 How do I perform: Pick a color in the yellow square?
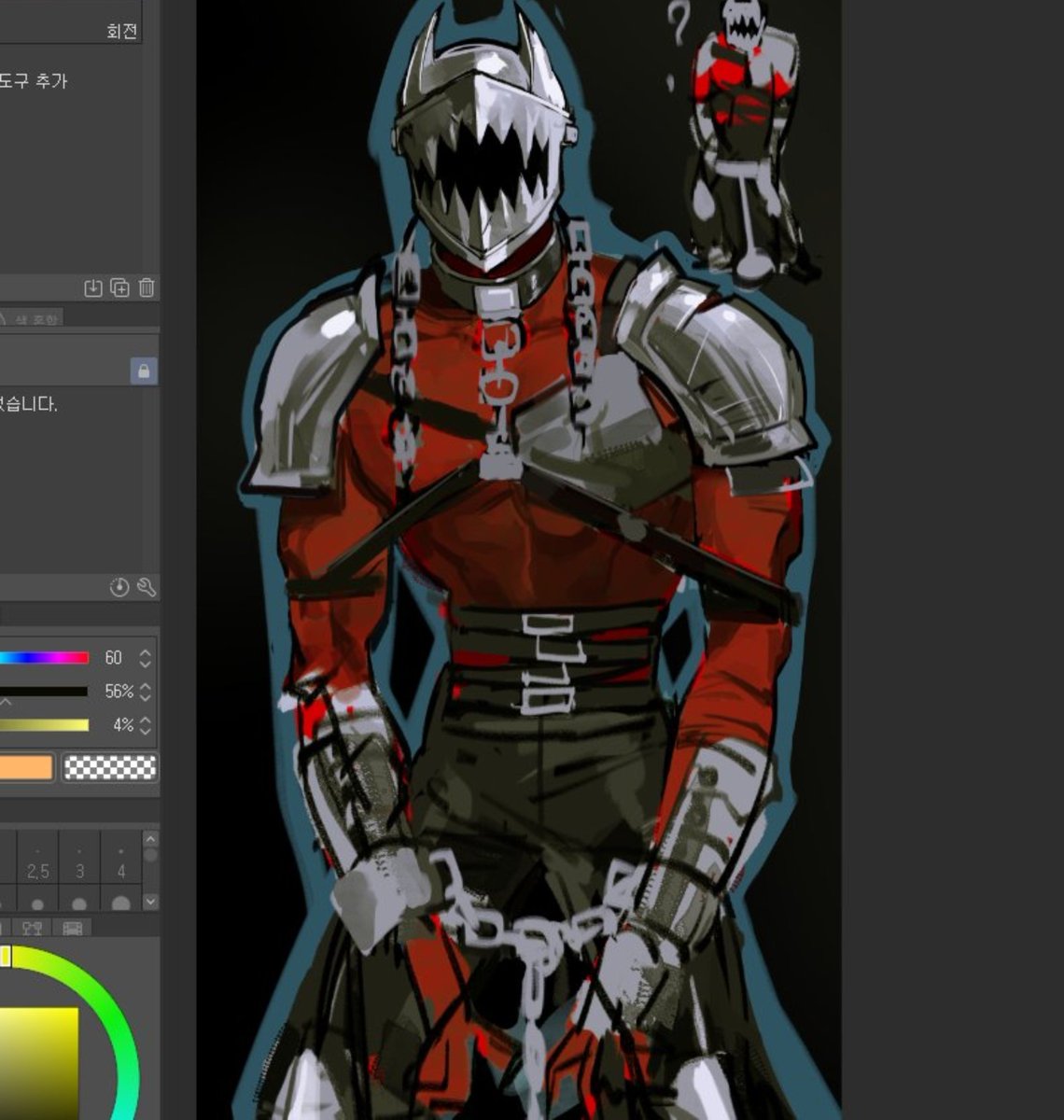tap(39, 1062)
